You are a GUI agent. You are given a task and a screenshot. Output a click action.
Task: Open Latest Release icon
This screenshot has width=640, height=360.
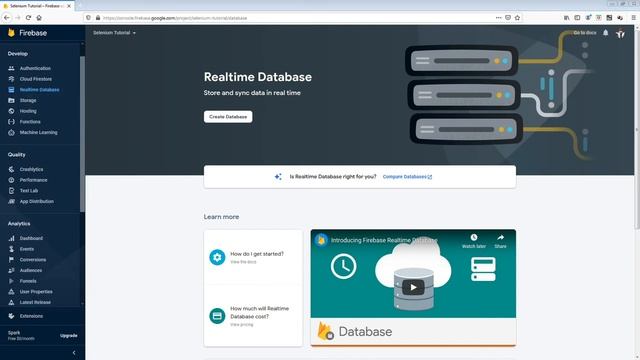point(11,302)
